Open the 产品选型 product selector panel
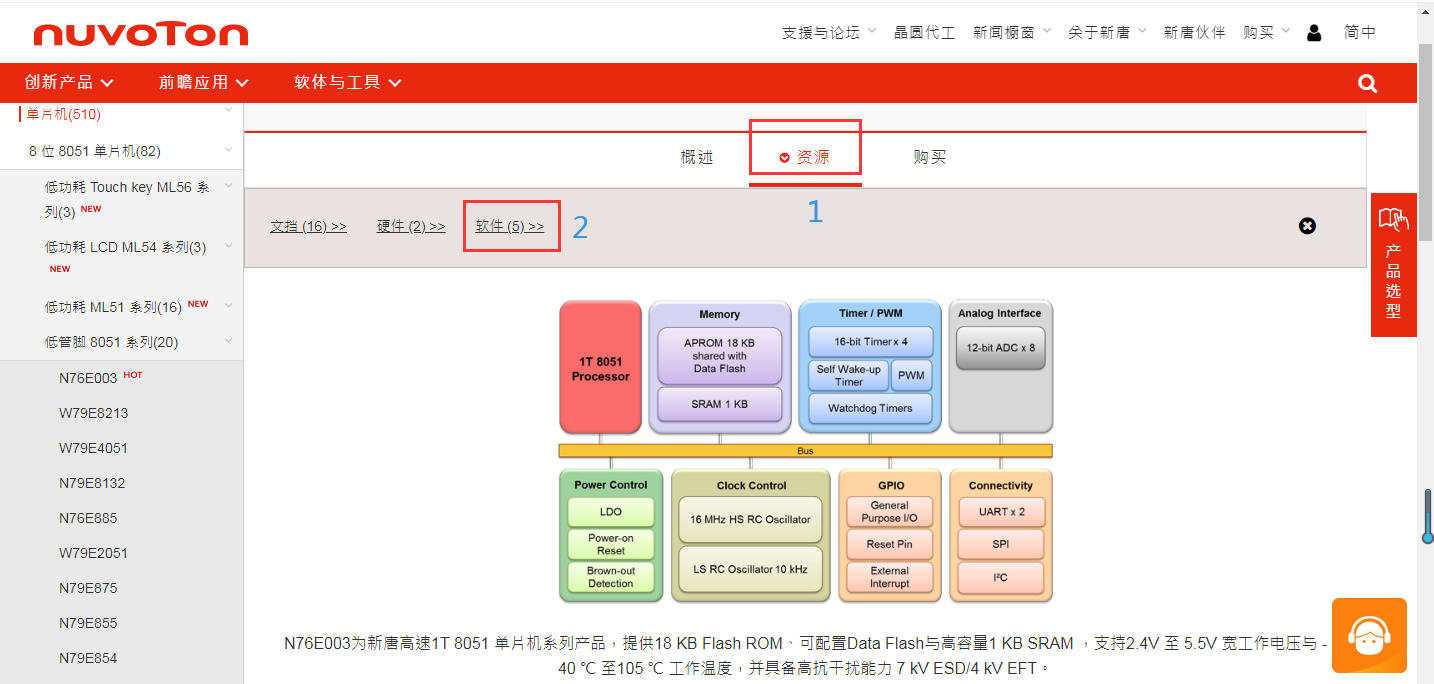This screenshot has height=684, width=1434. [1393, 265]
